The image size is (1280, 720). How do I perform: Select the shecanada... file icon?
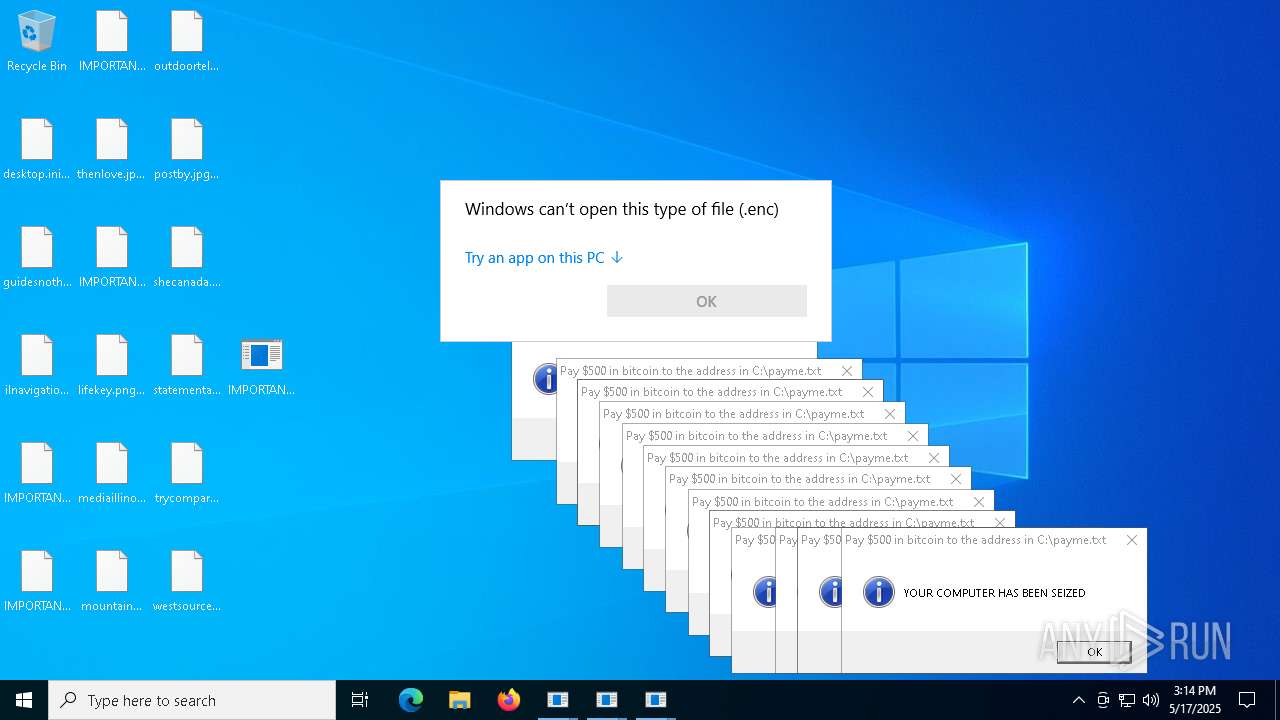click(187, 258)
